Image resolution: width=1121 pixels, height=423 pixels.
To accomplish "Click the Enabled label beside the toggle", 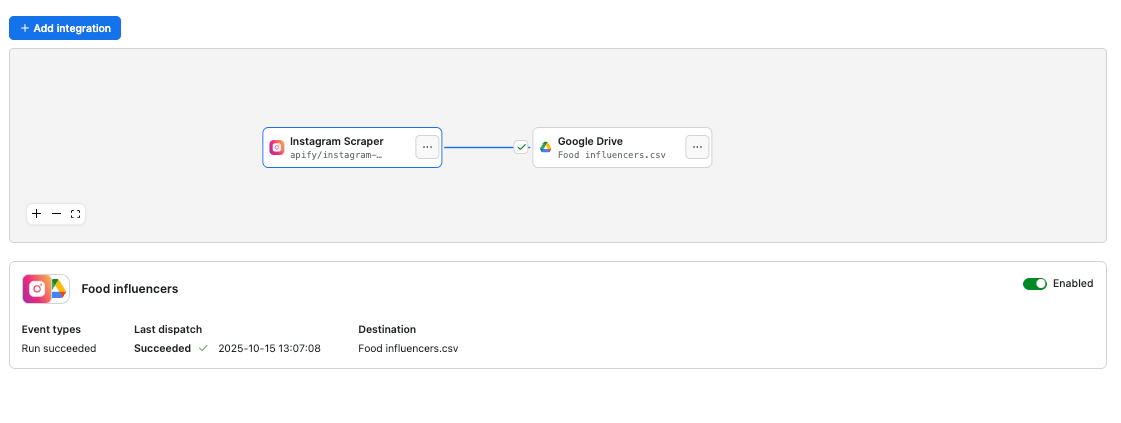I will (1073, 284).
